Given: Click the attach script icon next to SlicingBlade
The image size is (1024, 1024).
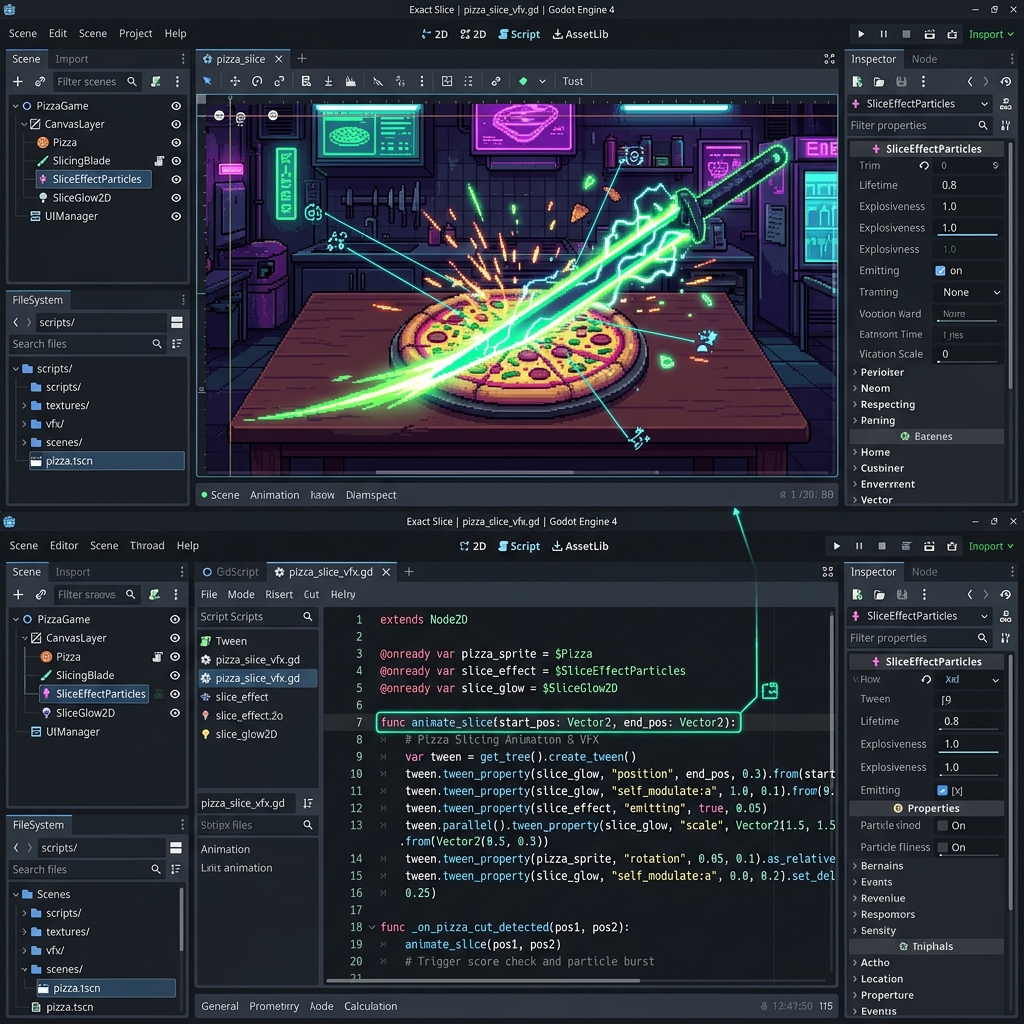Looking at the screenshot, I should [x=160, y=161].
